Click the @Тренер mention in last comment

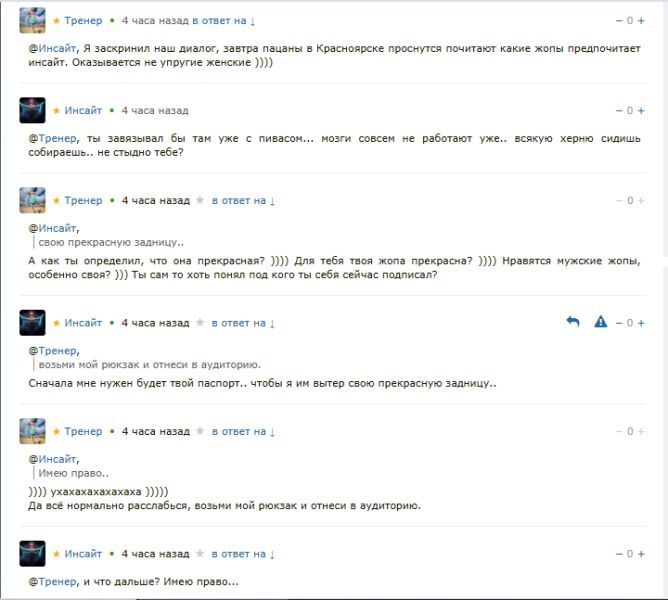(53, 581)
